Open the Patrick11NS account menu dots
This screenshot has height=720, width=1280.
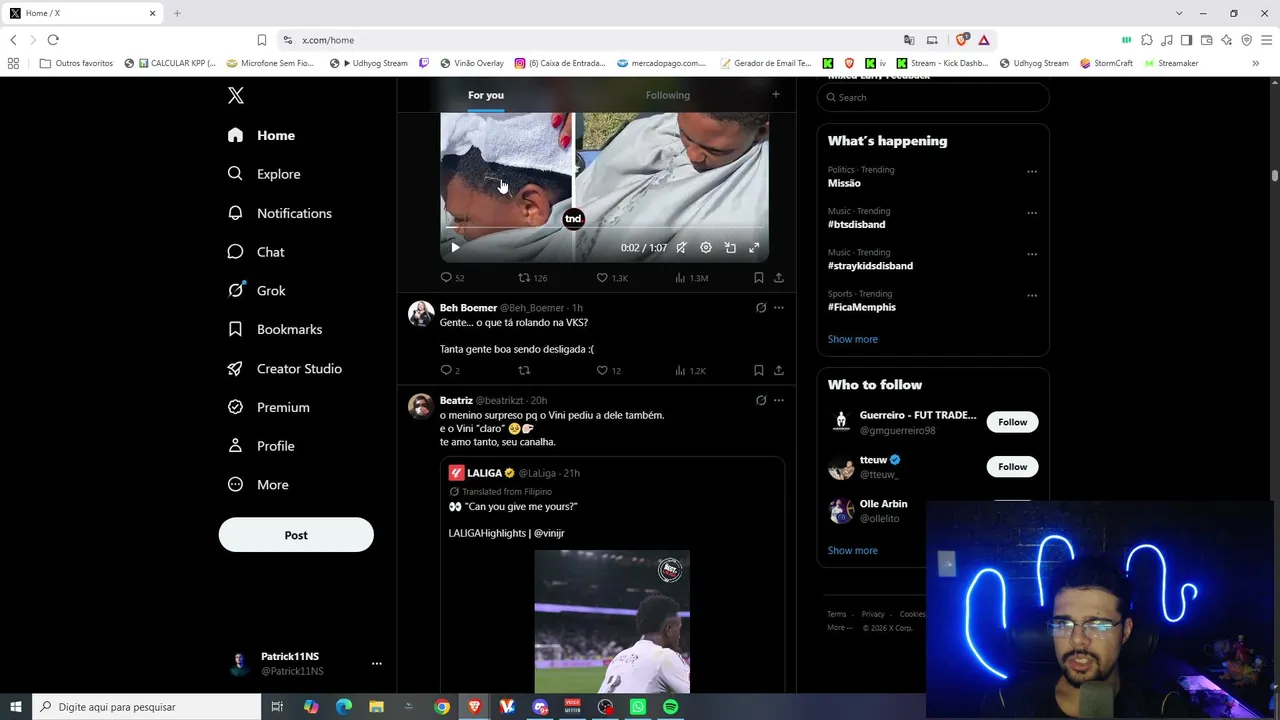[x=377, y=663]
